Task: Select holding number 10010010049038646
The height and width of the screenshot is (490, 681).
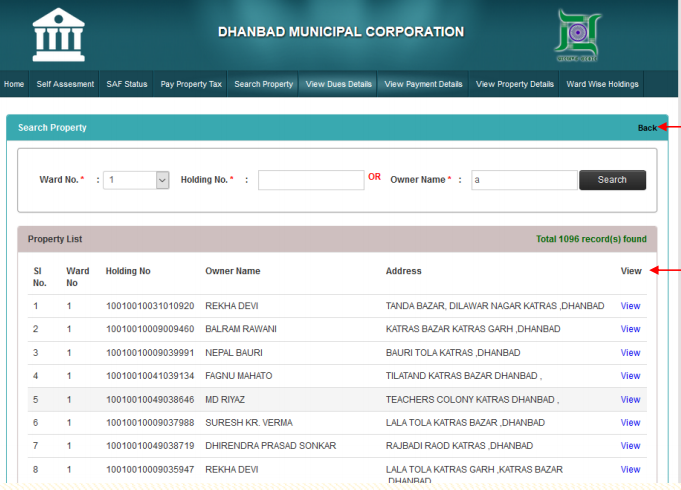Action: click(x=150, y=400)
